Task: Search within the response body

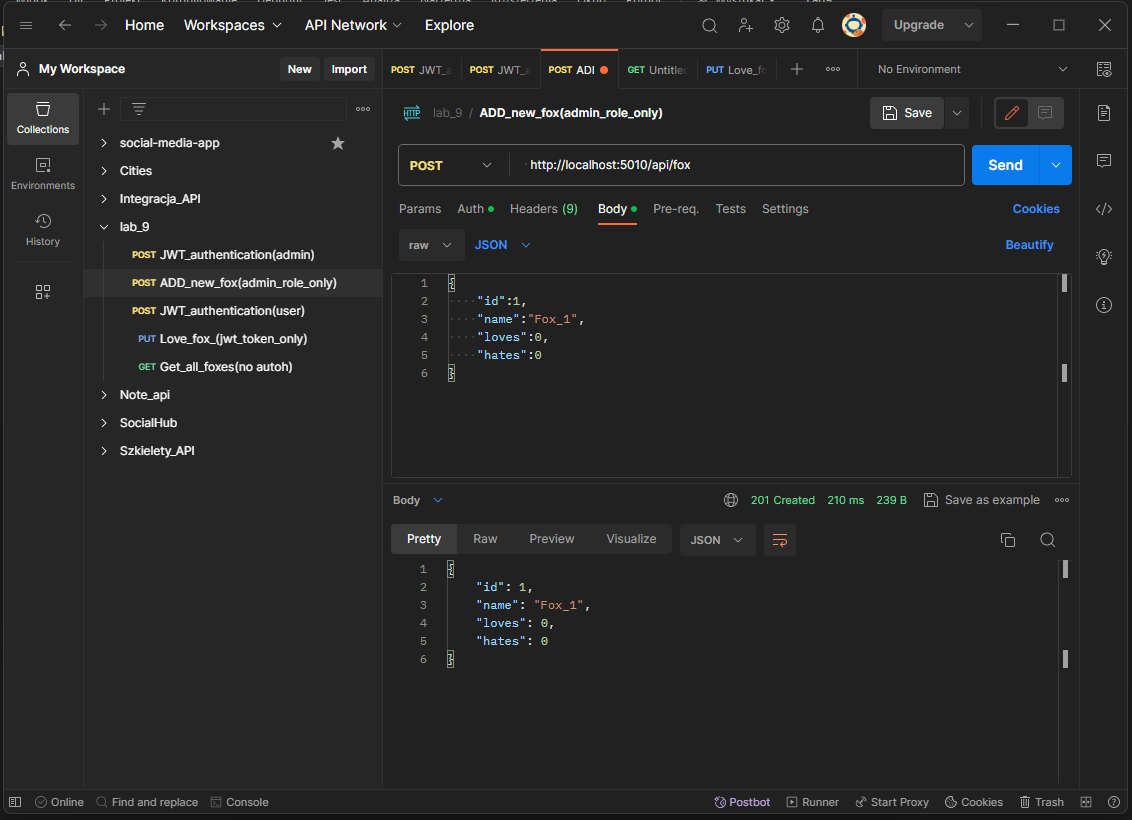Action: point(1048,540)
